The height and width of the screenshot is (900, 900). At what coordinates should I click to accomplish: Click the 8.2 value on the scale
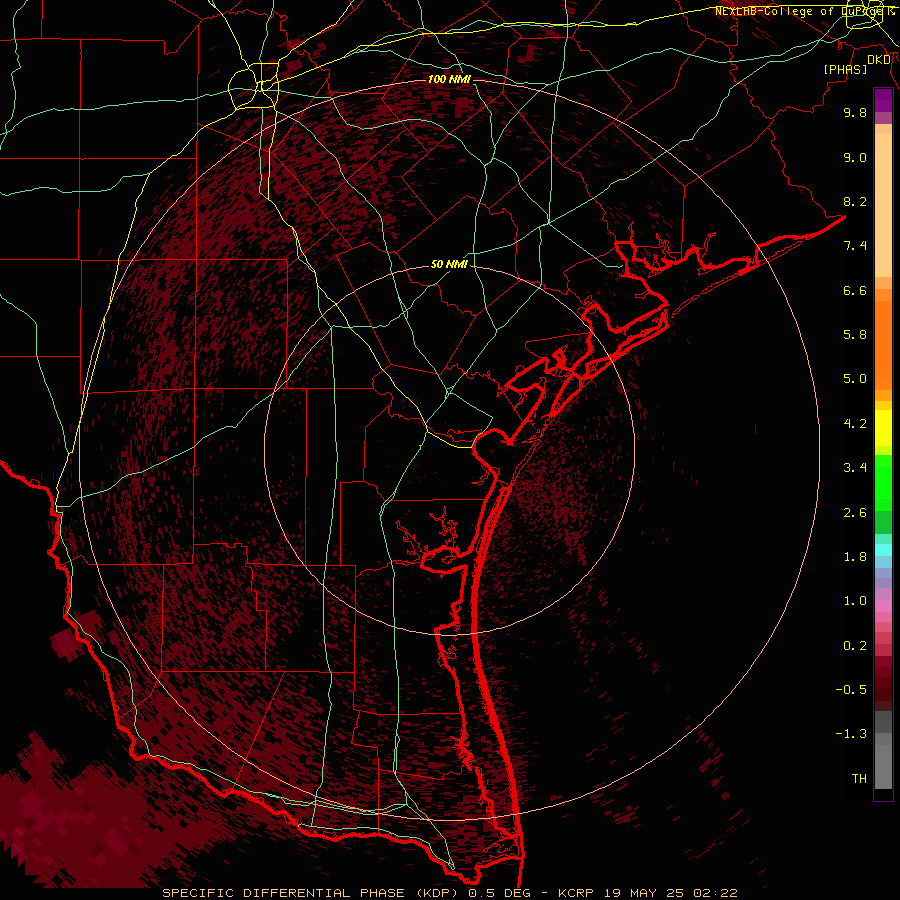click(x=855, y=201)
